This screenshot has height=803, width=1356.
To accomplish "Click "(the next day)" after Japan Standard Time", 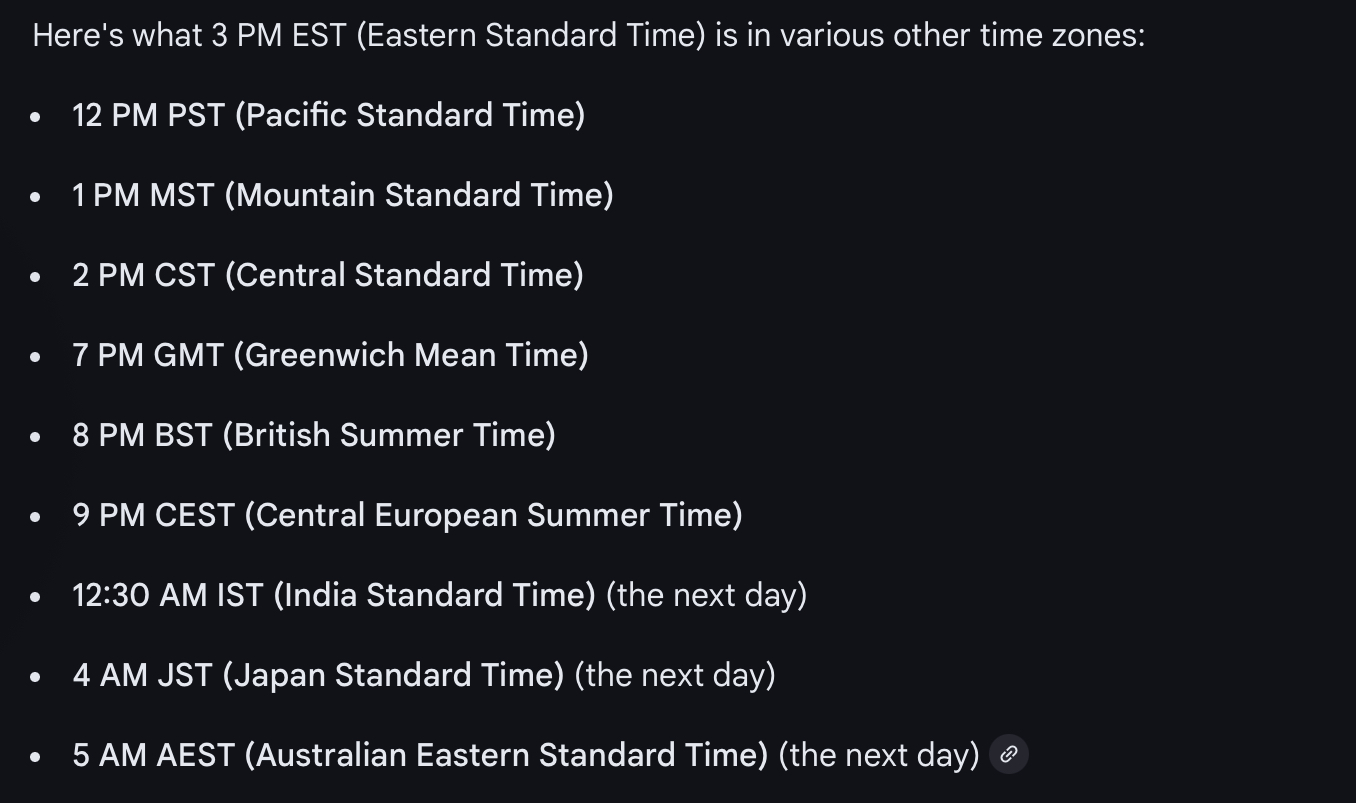I will coord(675,675).
